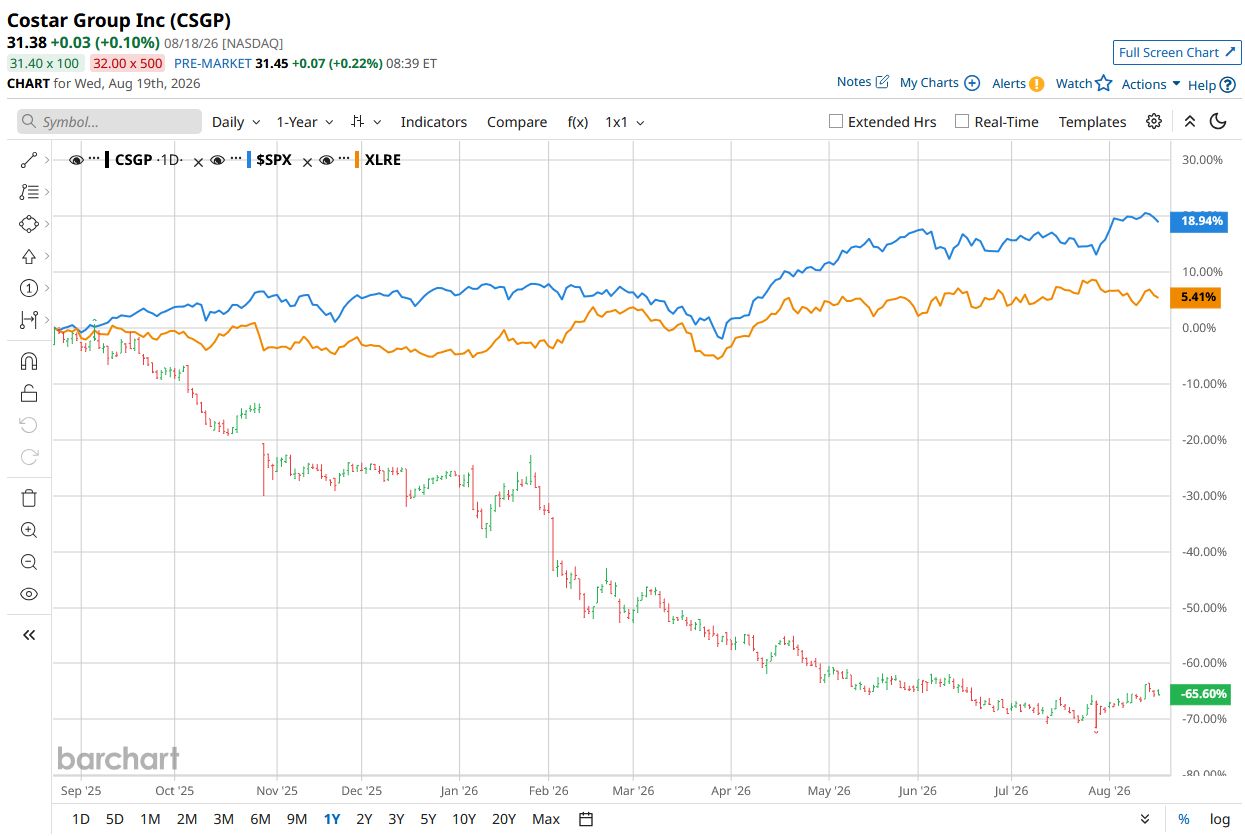Remove the CSGP series with X
The height and width of the screenshot is (836, 1245).
198,160
